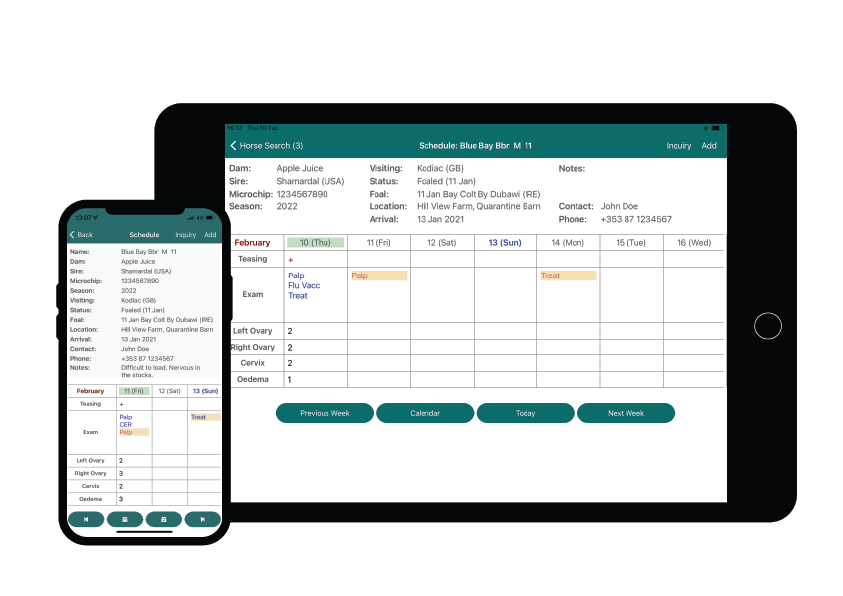Go back to Horse Search on tablet
The width and height of the screenshot is (843, 596).
coord(267,146)
